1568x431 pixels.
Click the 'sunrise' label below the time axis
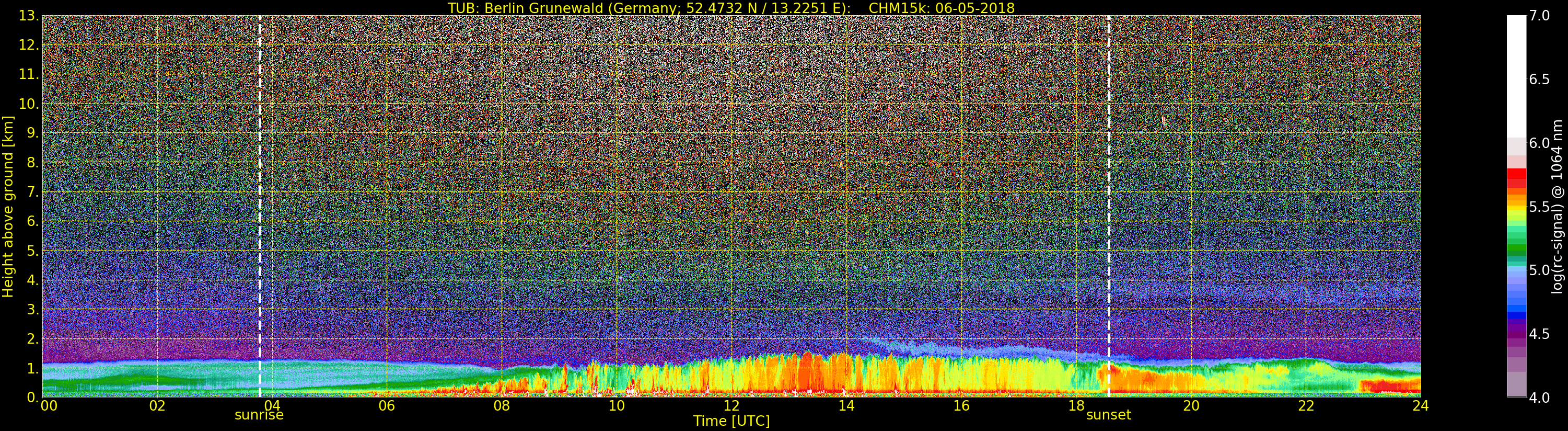pos(259,415)
